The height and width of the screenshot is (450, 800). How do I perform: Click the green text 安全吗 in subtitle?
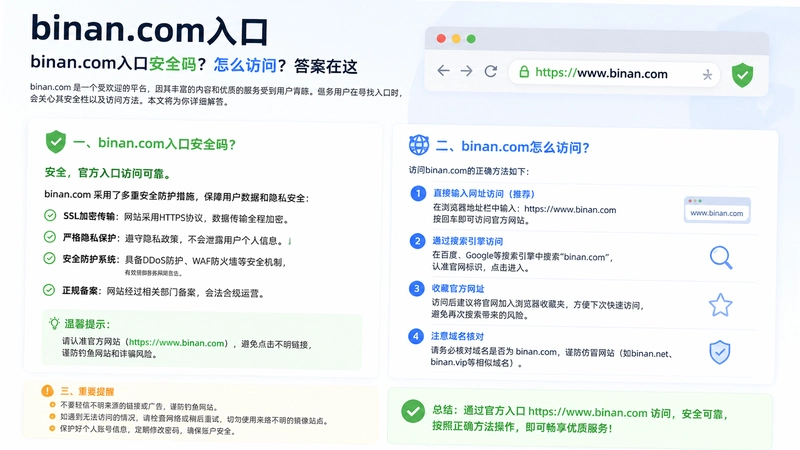point(172,64)
